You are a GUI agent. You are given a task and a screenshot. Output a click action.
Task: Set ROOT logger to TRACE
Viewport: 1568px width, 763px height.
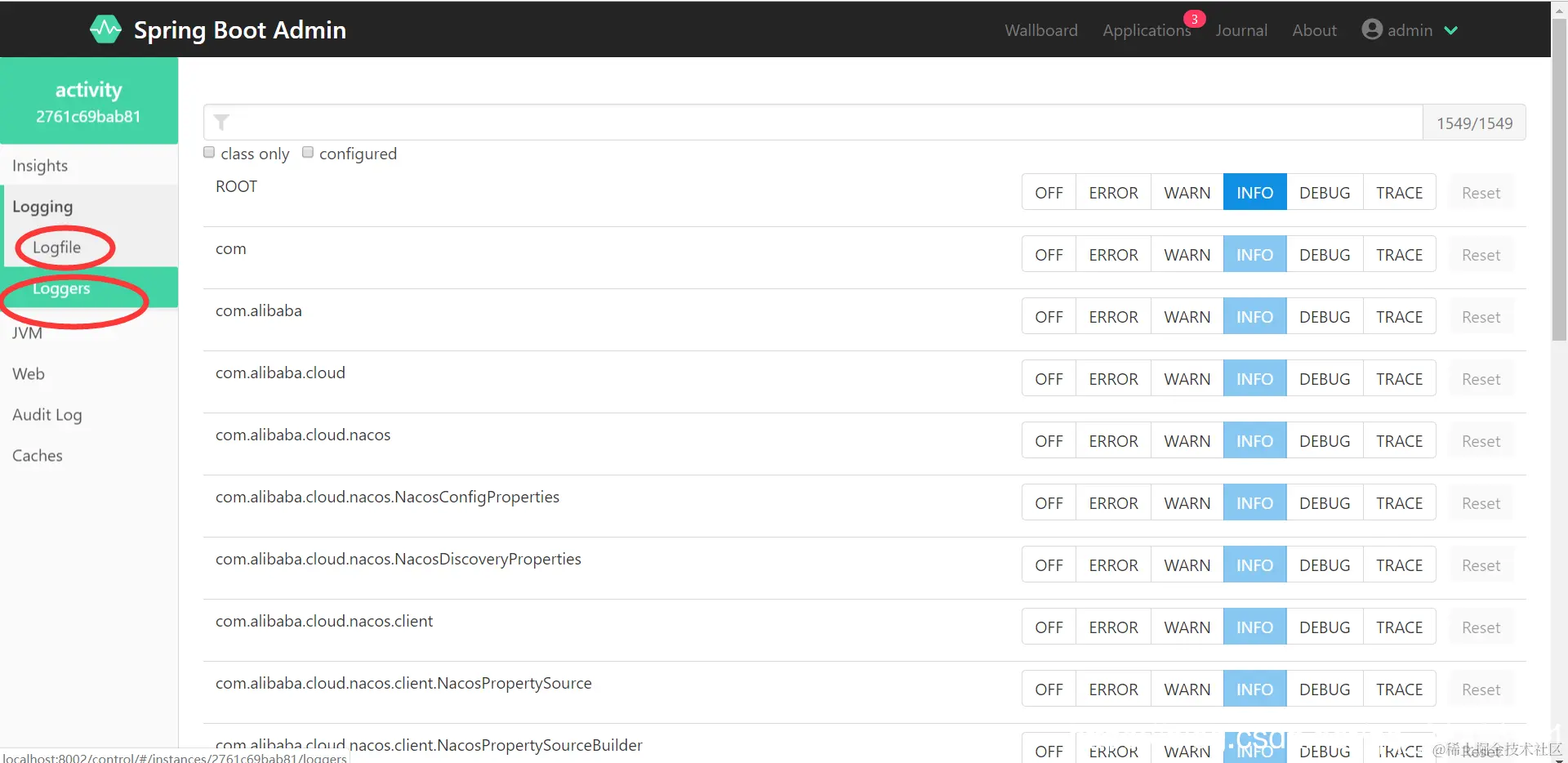(x=1399, y=192)
